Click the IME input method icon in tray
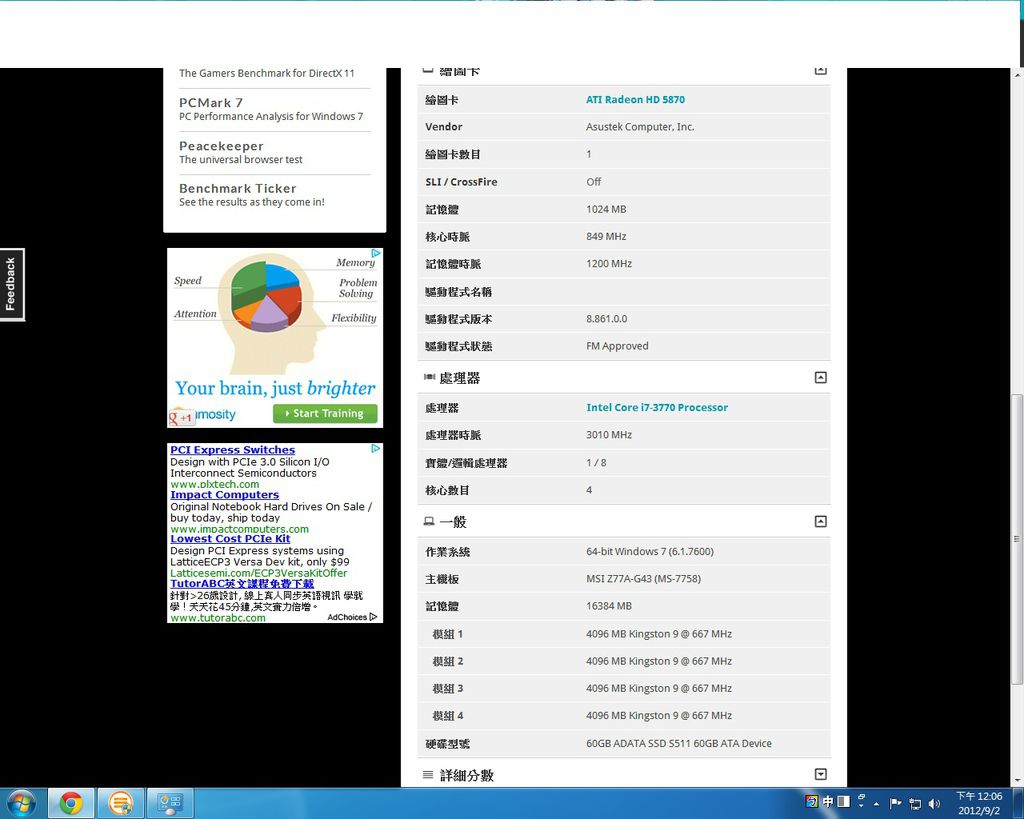Viewport: 1024px width, 819px height. 812,802
